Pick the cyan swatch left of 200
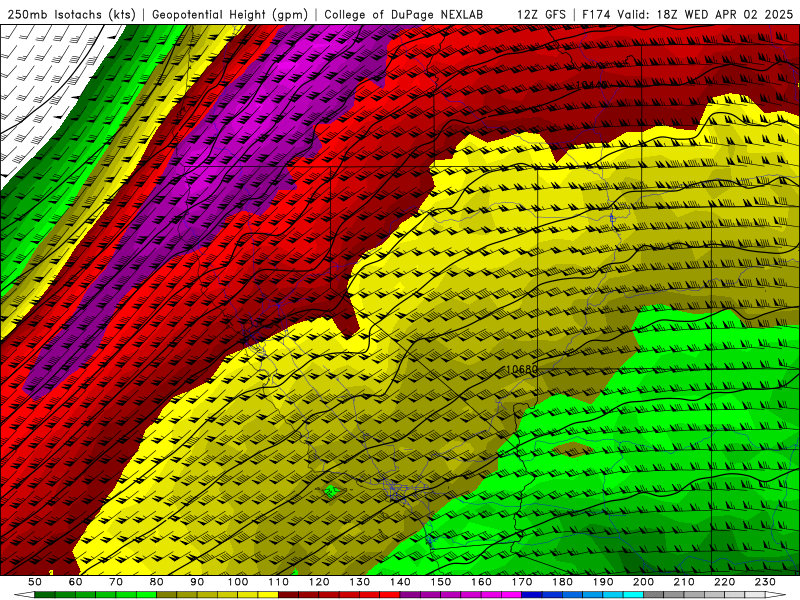The width and height of the screenshot is (800, 600). [634, 595]
